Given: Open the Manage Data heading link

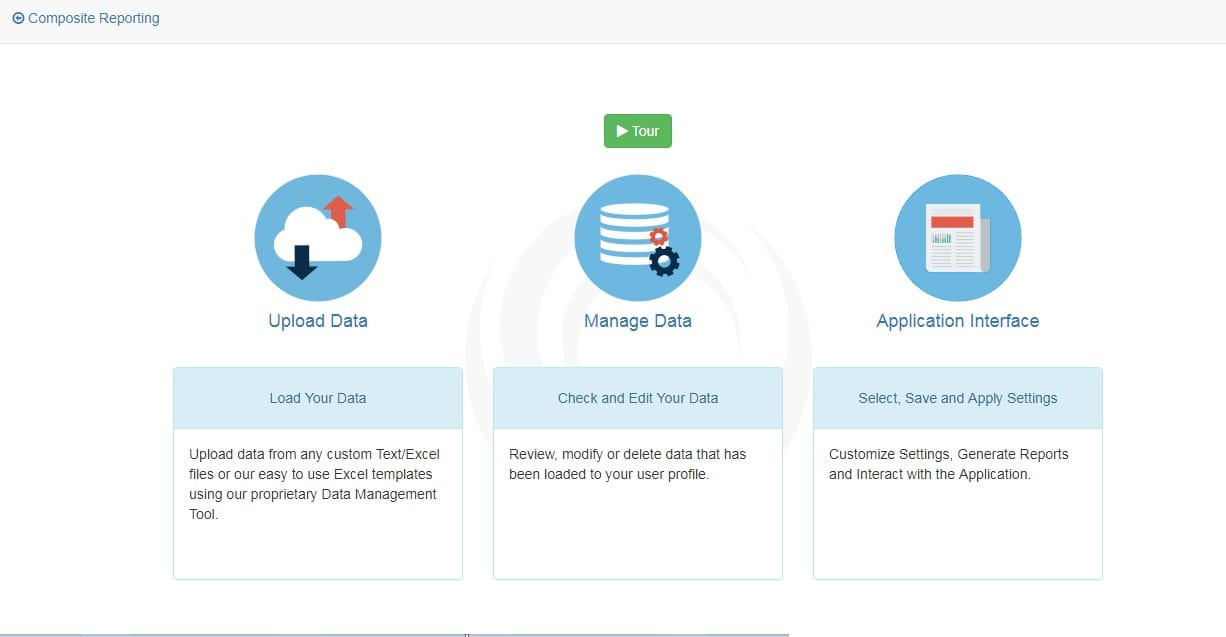Looking at the screenshot, I should point(638,321).
